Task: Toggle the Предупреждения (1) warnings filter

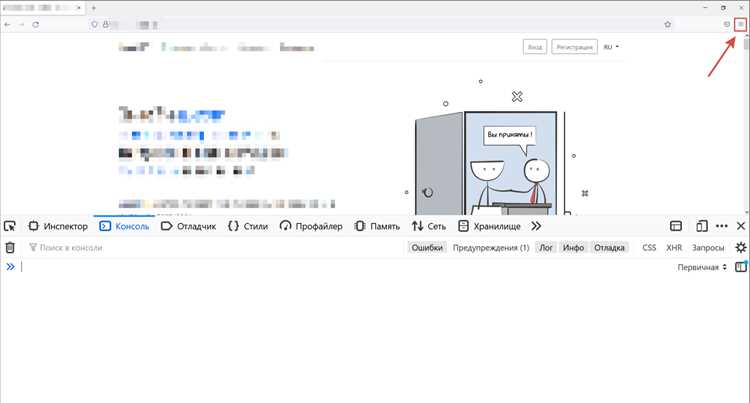Action: [491, 248]
